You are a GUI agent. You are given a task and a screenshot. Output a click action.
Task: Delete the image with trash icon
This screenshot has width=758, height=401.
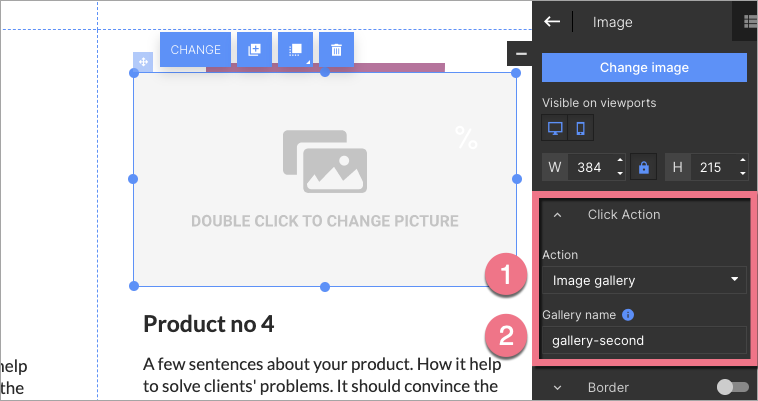click(x=336, y=50)
